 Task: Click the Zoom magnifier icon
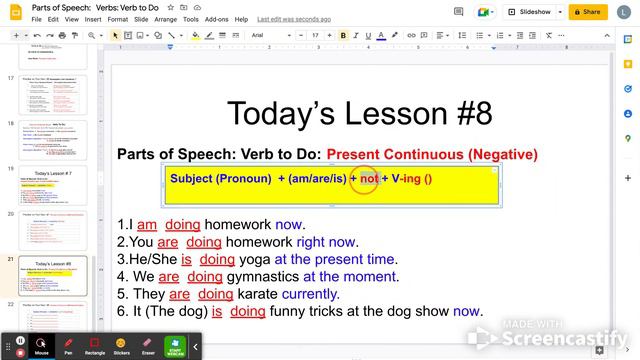(x=91, y=36)
